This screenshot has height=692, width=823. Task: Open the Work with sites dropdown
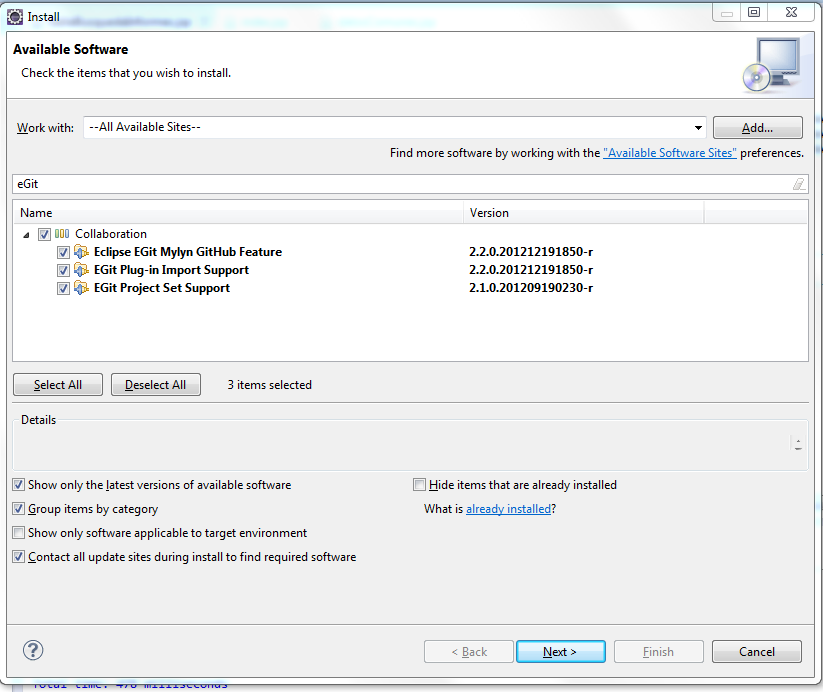click(x=698, y=128)
